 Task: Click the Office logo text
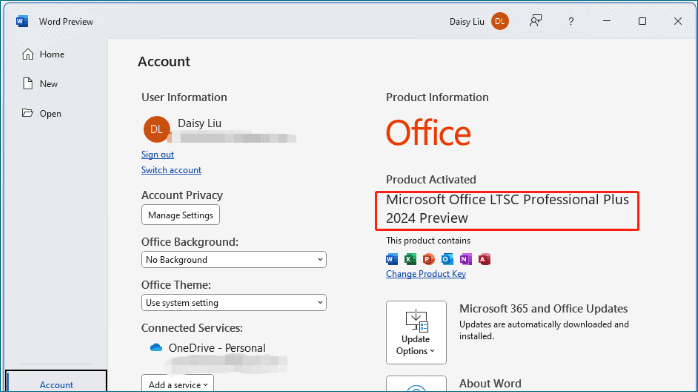pyautogui.click(x=428, y=133)
